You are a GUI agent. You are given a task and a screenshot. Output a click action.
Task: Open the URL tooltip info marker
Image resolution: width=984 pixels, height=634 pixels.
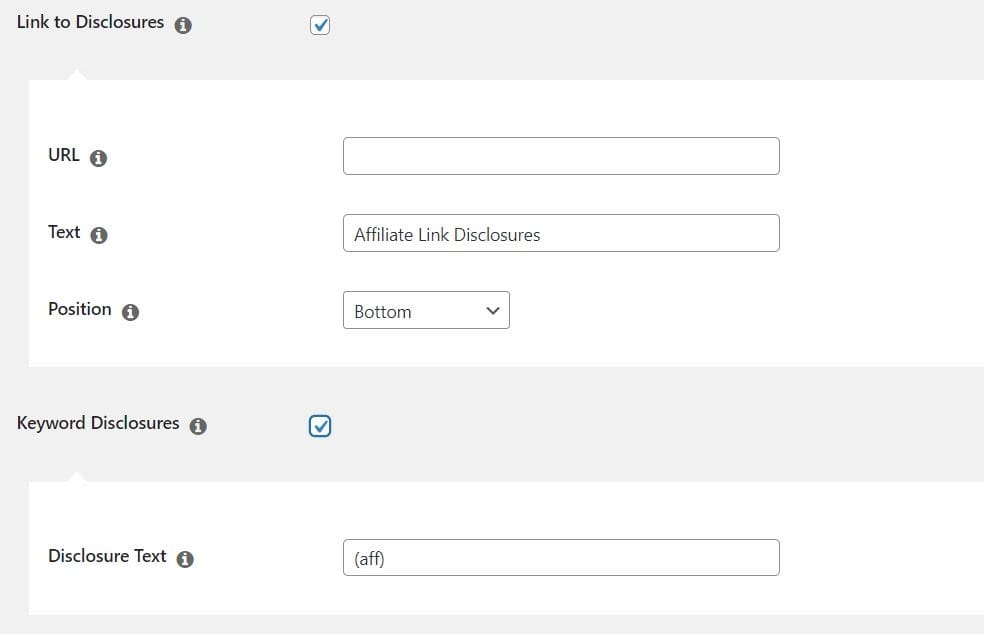pos(98,157)
